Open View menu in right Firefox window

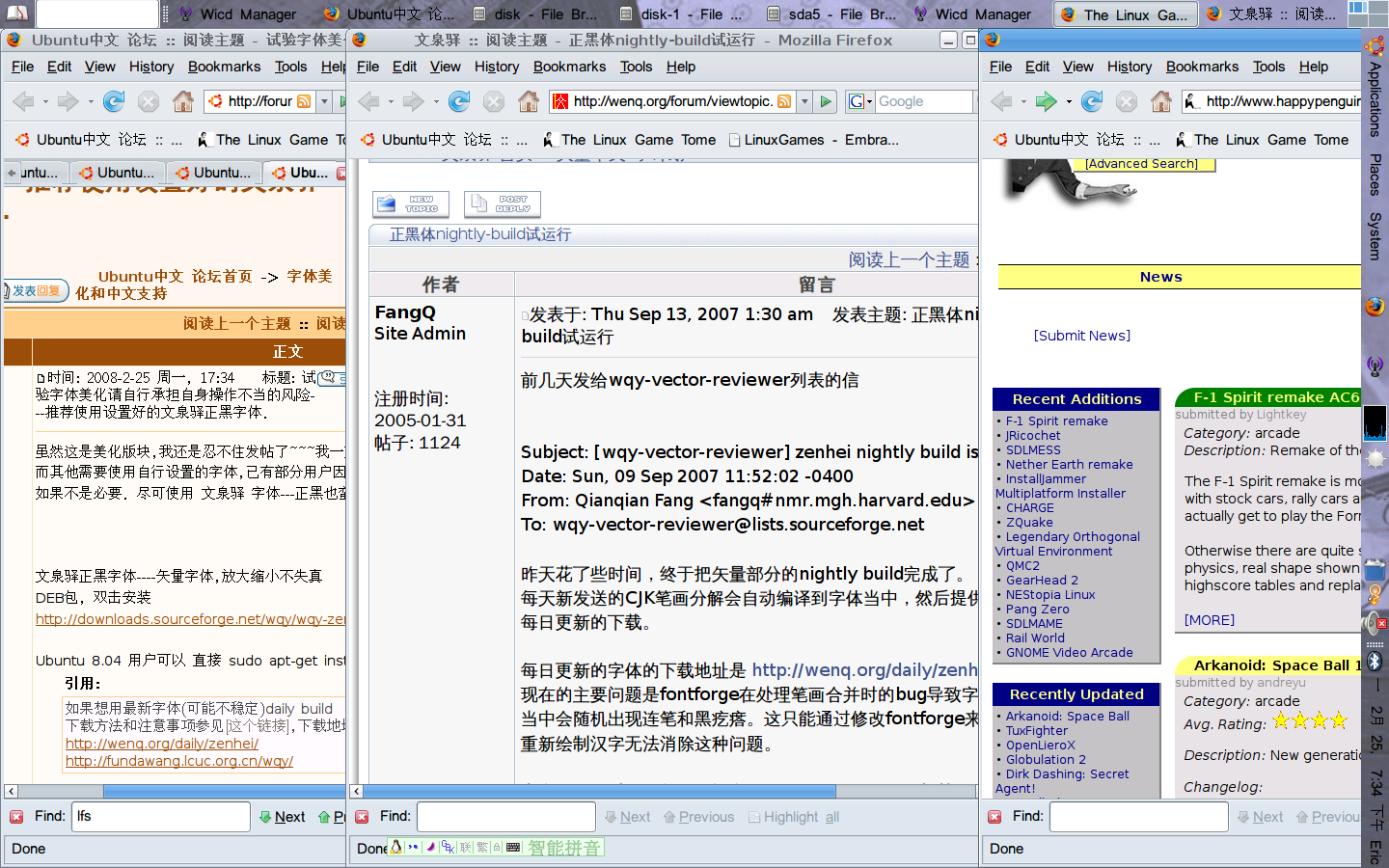(1077, 67)
